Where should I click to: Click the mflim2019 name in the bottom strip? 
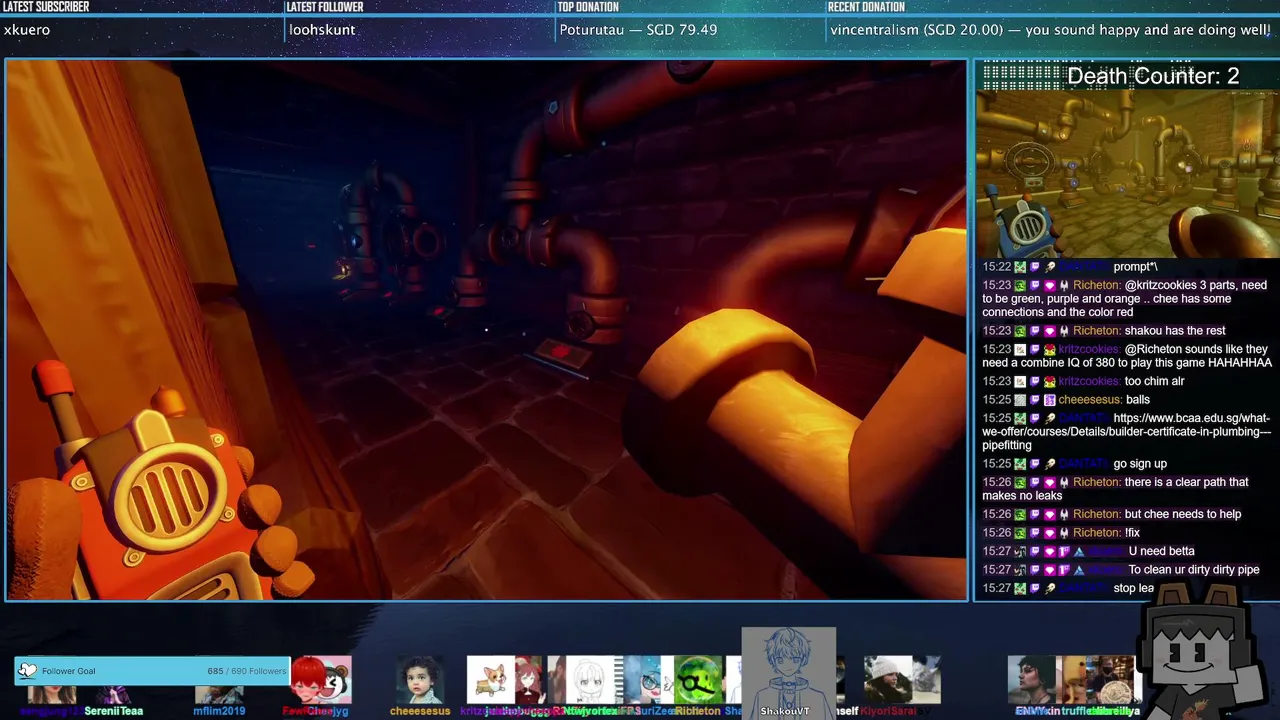(219, 711)
